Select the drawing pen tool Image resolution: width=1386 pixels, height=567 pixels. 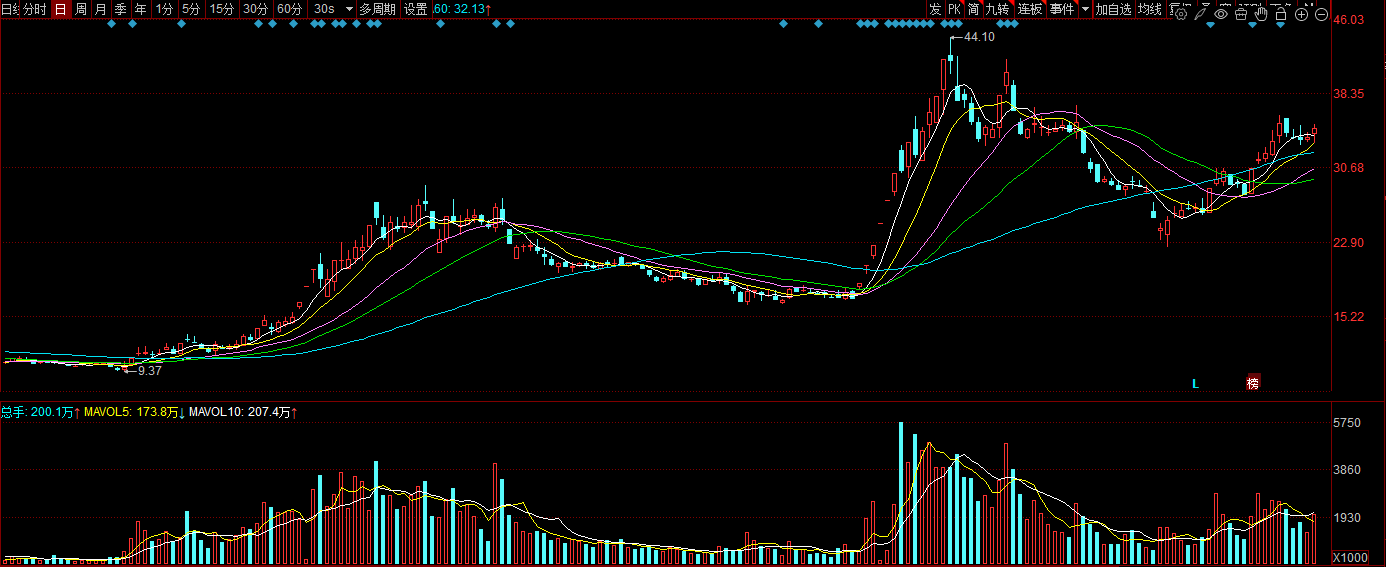click(x=1200, y=14)
